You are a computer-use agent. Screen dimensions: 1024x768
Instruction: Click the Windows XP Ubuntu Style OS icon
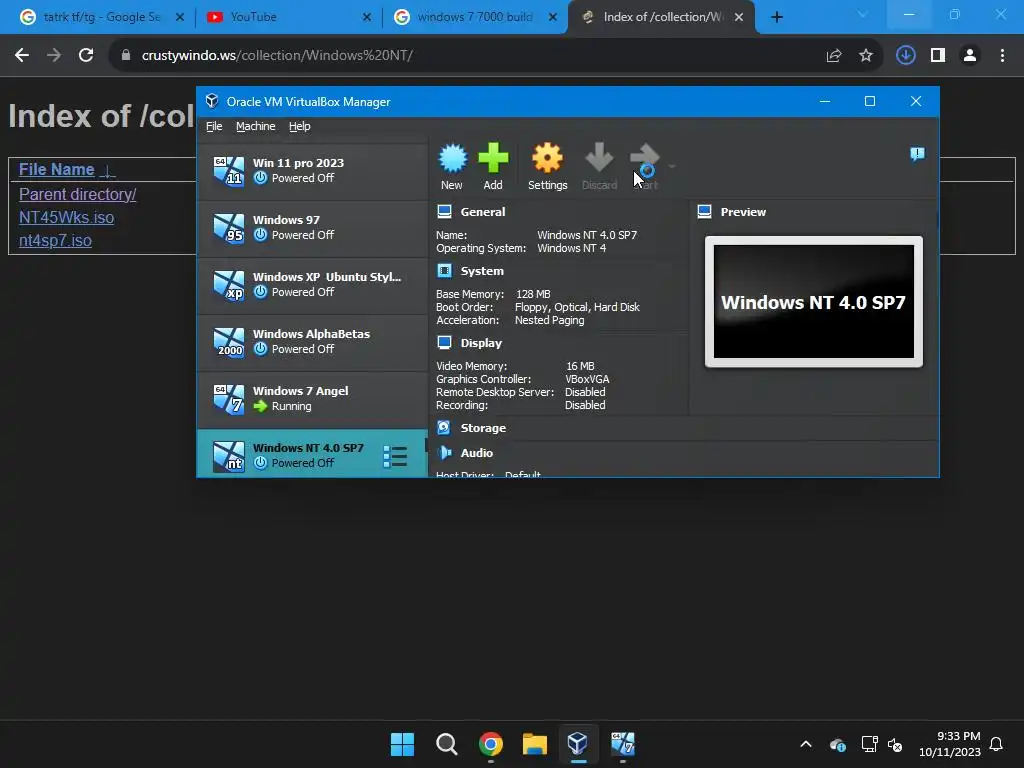(229, 285)
